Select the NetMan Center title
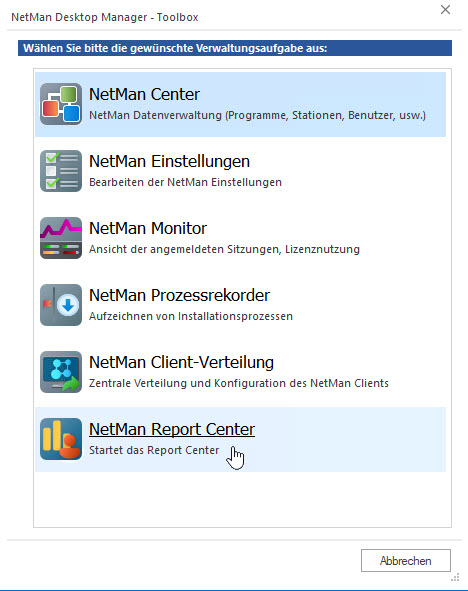 [x=144, y=94]
